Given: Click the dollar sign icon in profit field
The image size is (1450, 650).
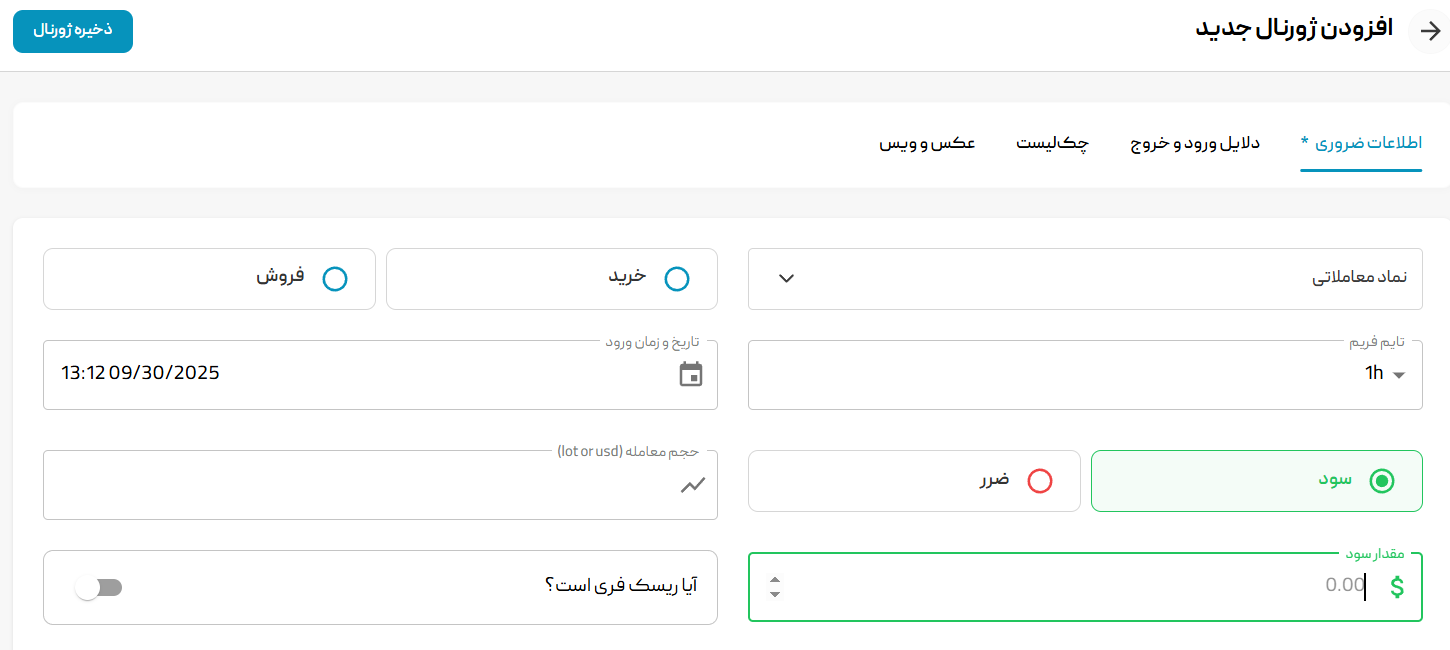Looking at the screenshot, I should click(1398, 587).
